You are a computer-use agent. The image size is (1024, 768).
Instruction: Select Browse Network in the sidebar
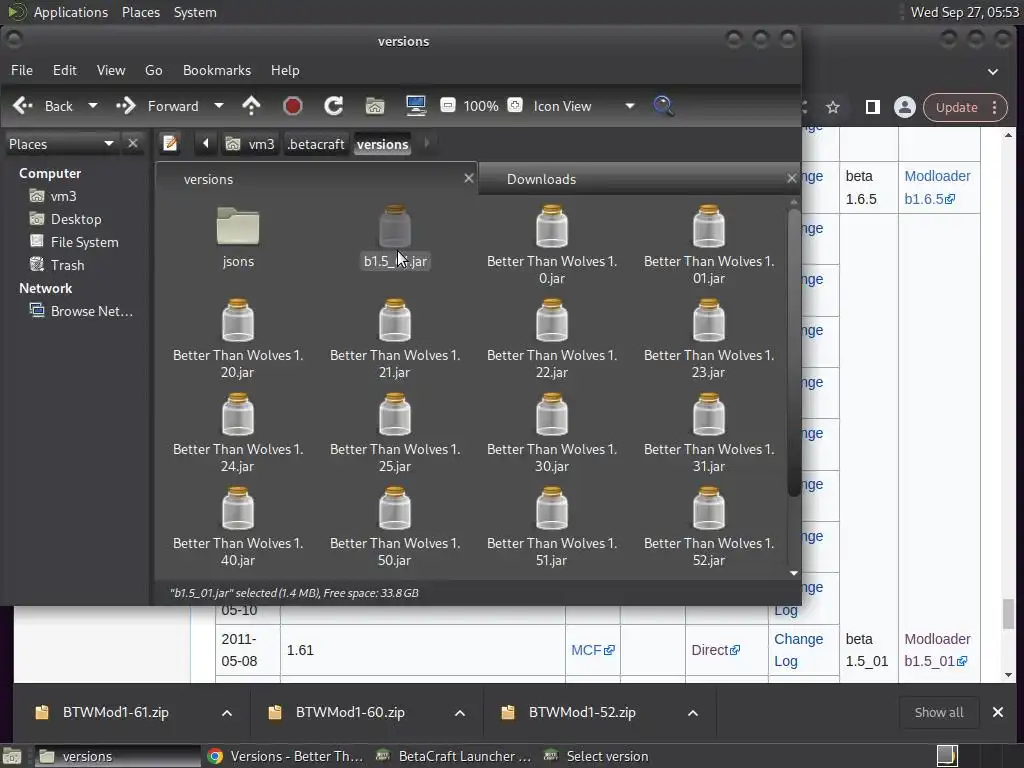(x=81, y=311)
